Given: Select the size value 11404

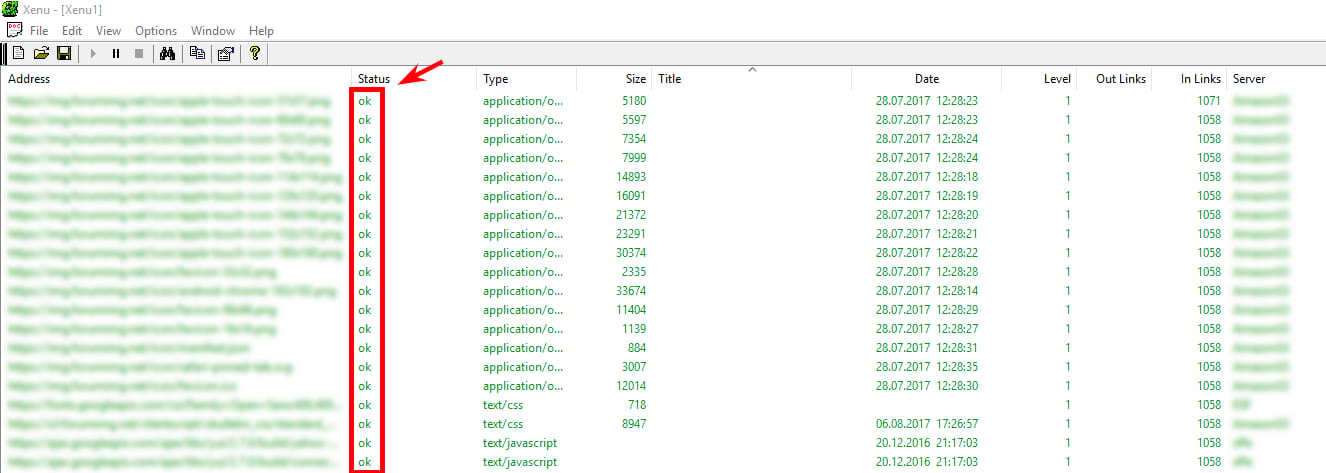Looking at the screenshot, I should [630, 310].
